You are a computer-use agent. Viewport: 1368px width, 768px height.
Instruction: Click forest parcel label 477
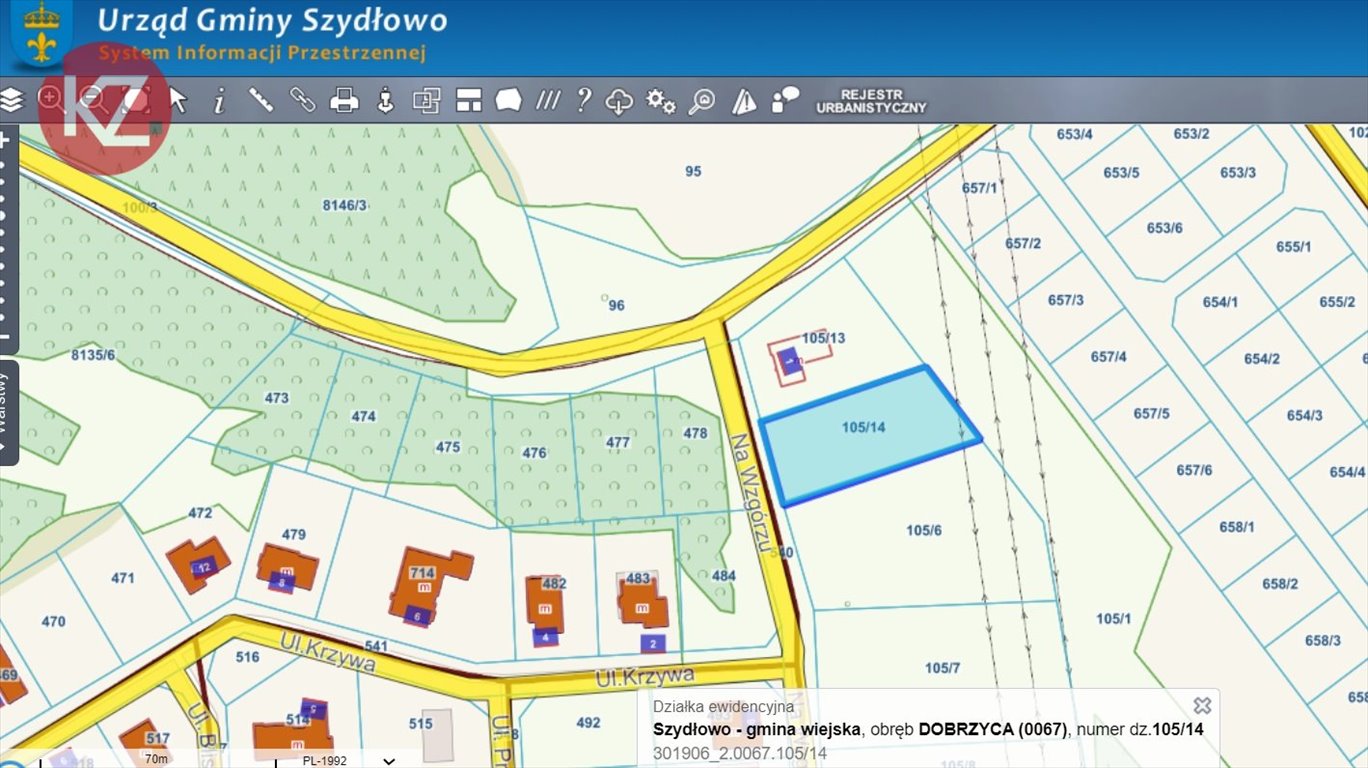tap(618, 442)
